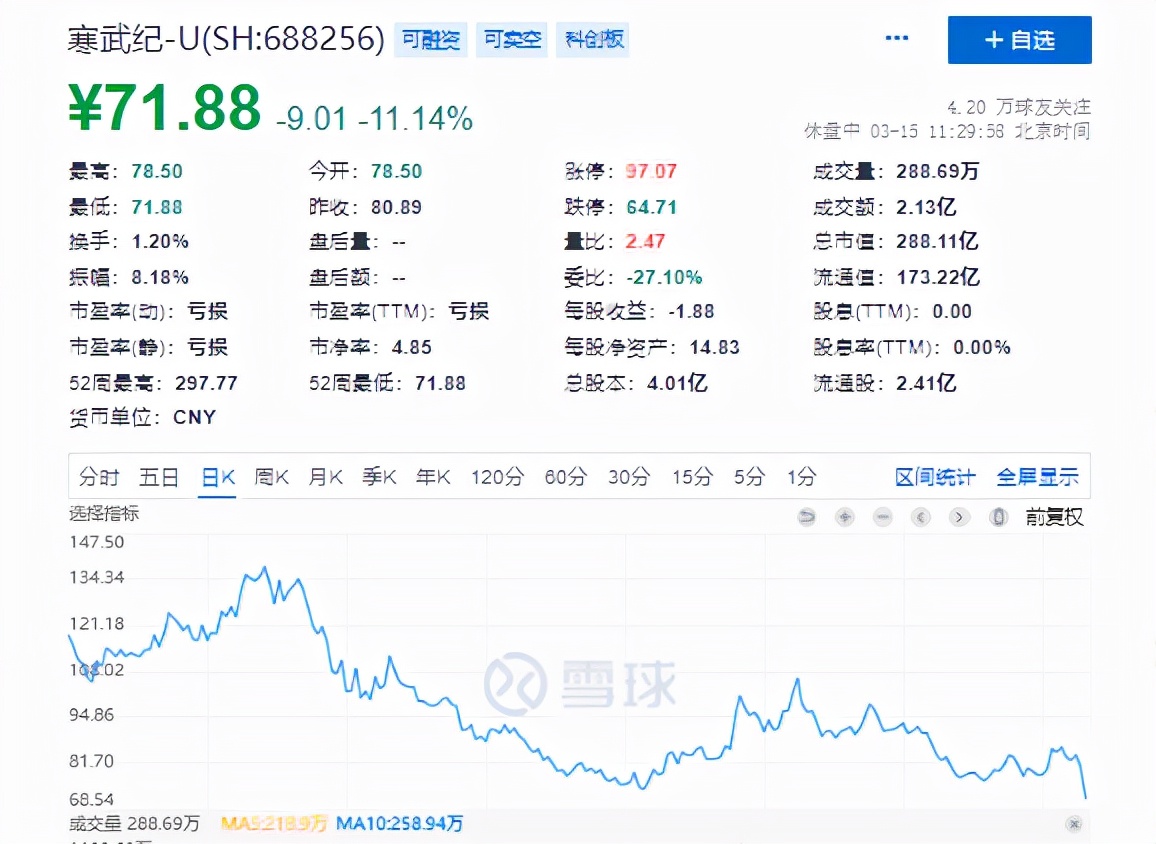
Task: Click the chart icon beside 前复权
Action: pos(998,517)
